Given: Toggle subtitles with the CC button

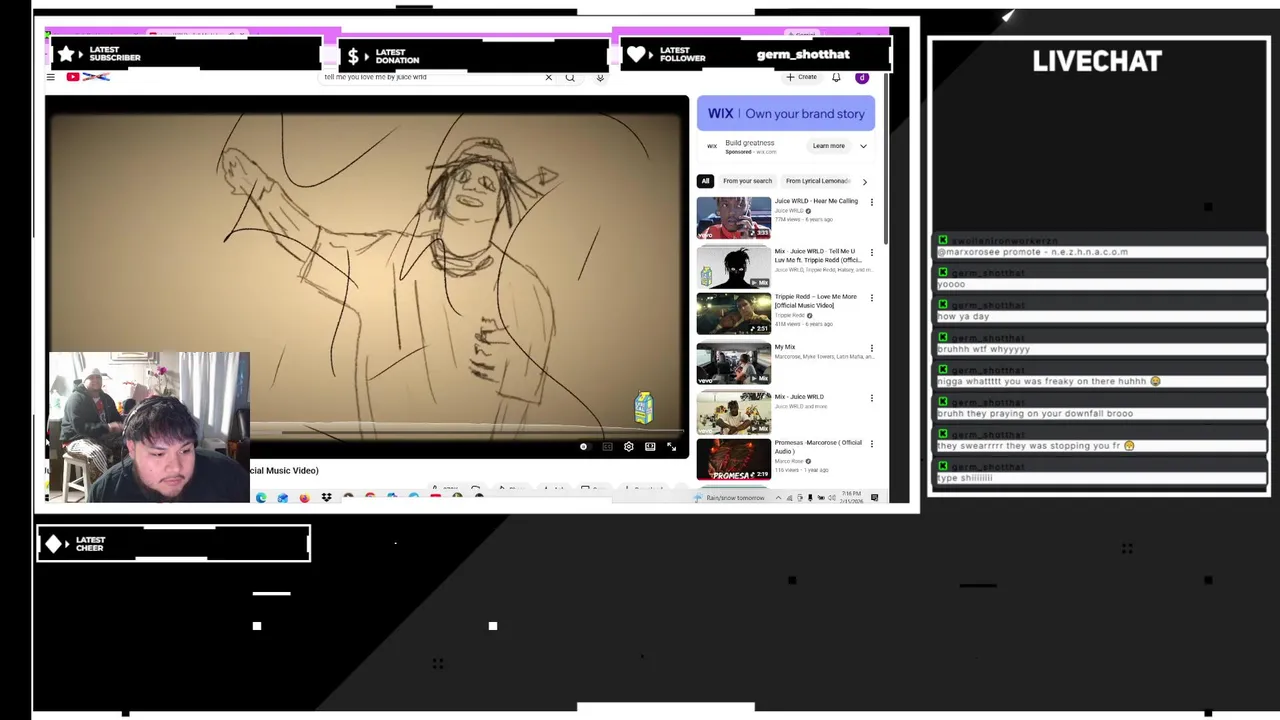Looking at the screenshot, I should [x=607, y=447].
